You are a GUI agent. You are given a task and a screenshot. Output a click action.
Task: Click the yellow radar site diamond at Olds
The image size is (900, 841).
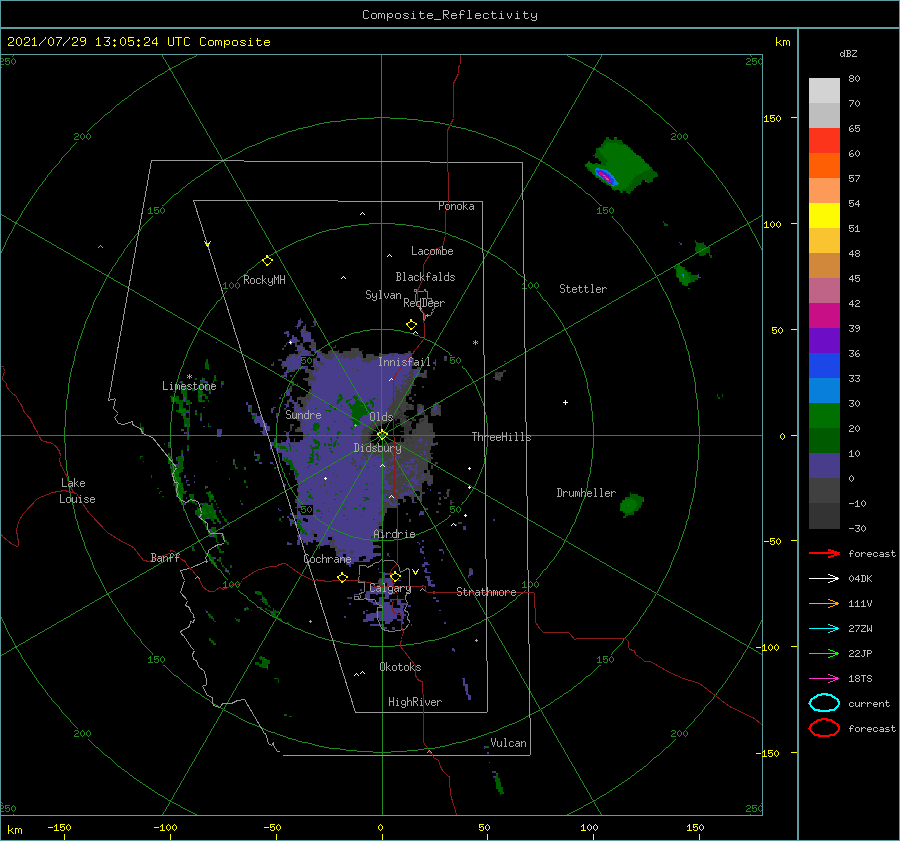[382, 435]
